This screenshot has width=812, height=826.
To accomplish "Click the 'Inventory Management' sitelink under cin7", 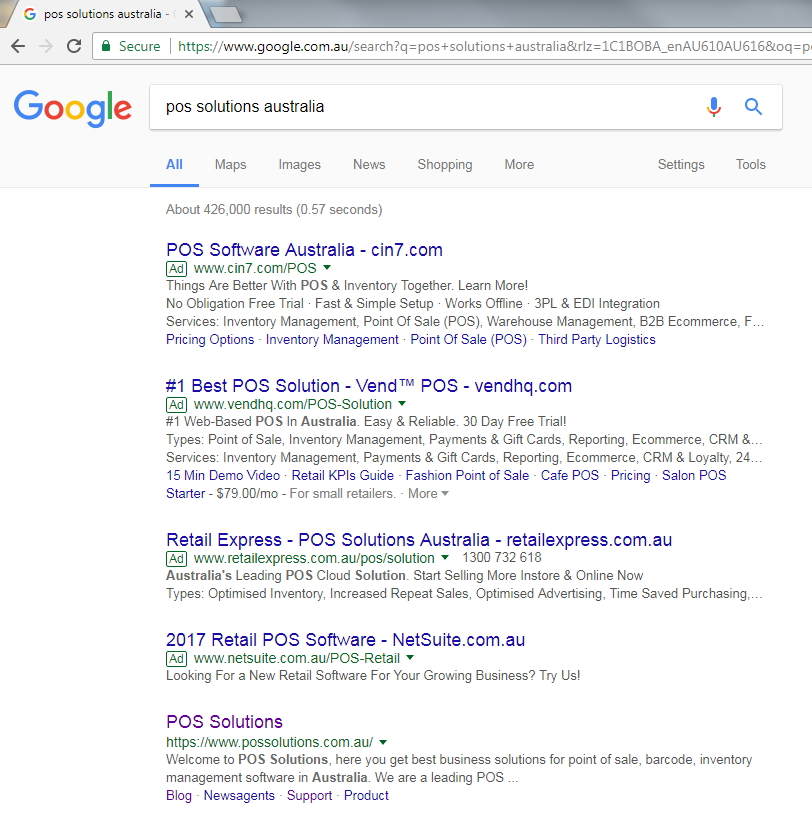I will pyautogui.click(x=332, y=339).
